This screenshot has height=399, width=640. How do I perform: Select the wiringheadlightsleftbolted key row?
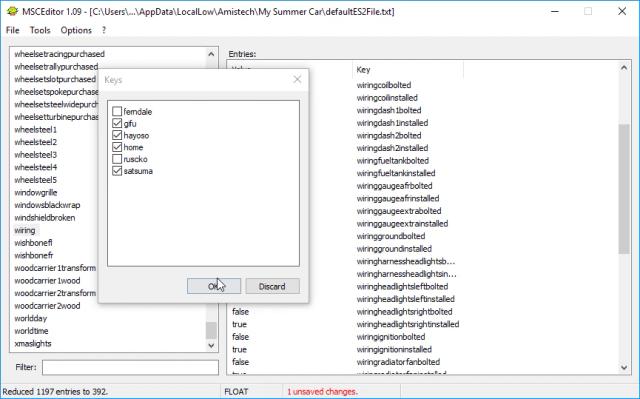point(402,286)
